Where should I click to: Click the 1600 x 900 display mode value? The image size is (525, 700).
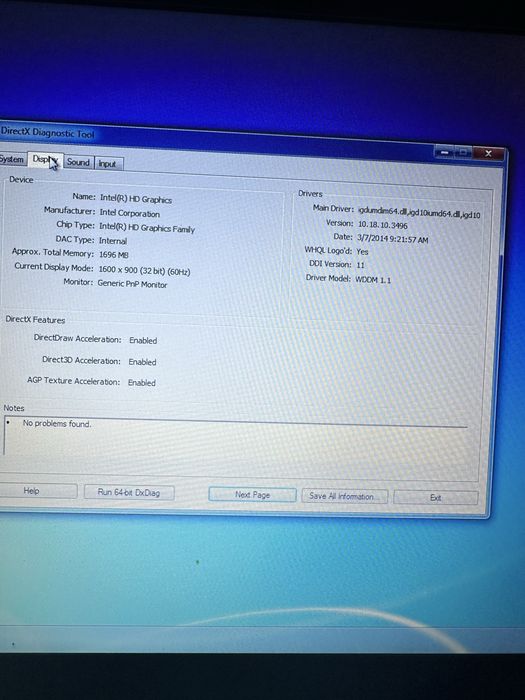(x=144, y=271)
